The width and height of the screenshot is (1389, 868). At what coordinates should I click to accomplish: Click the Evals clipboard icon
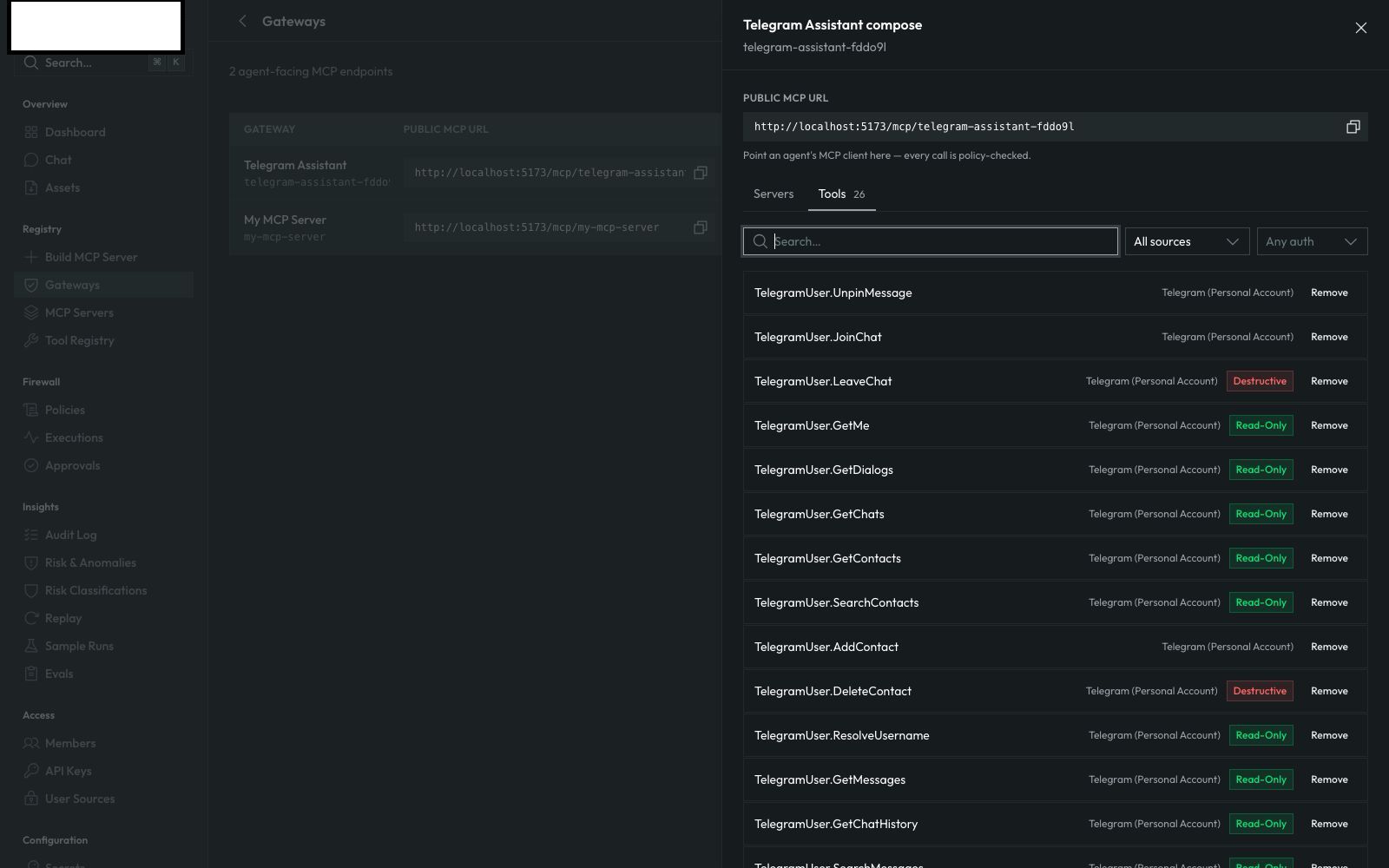(31, 674)
